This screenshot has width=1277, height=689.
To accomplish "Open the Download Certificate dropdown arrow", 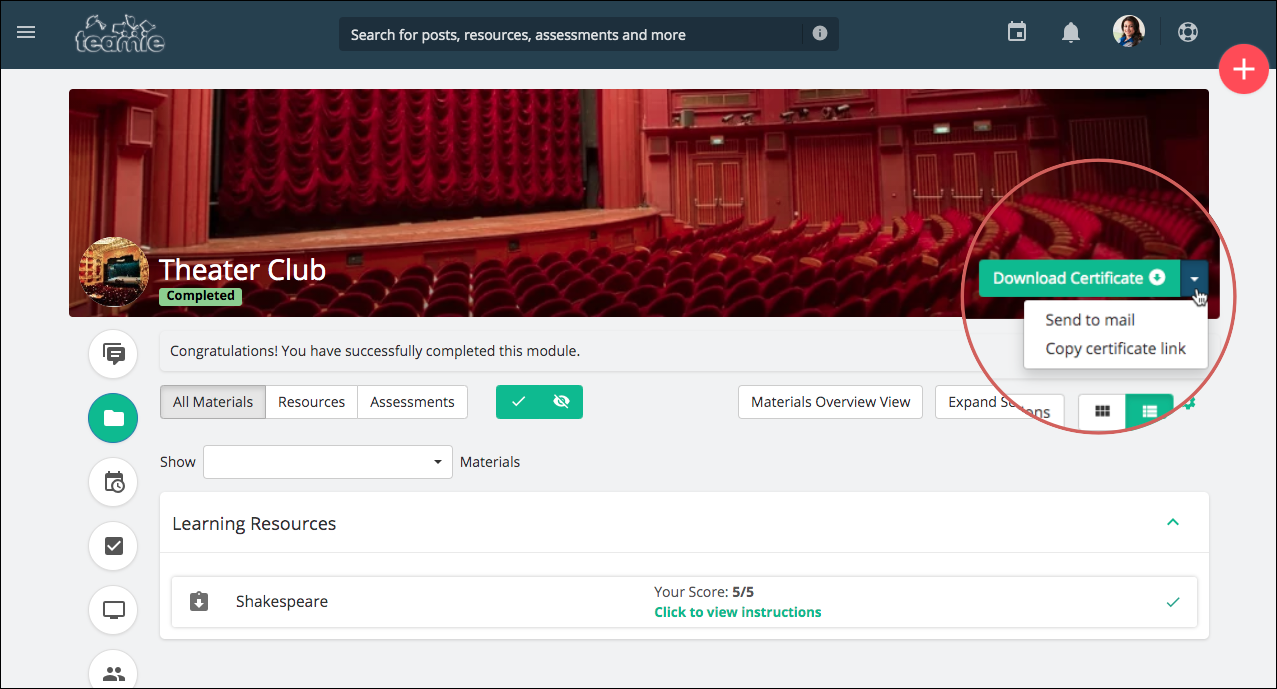I will pyautogui.click(x=1194, y=278).
